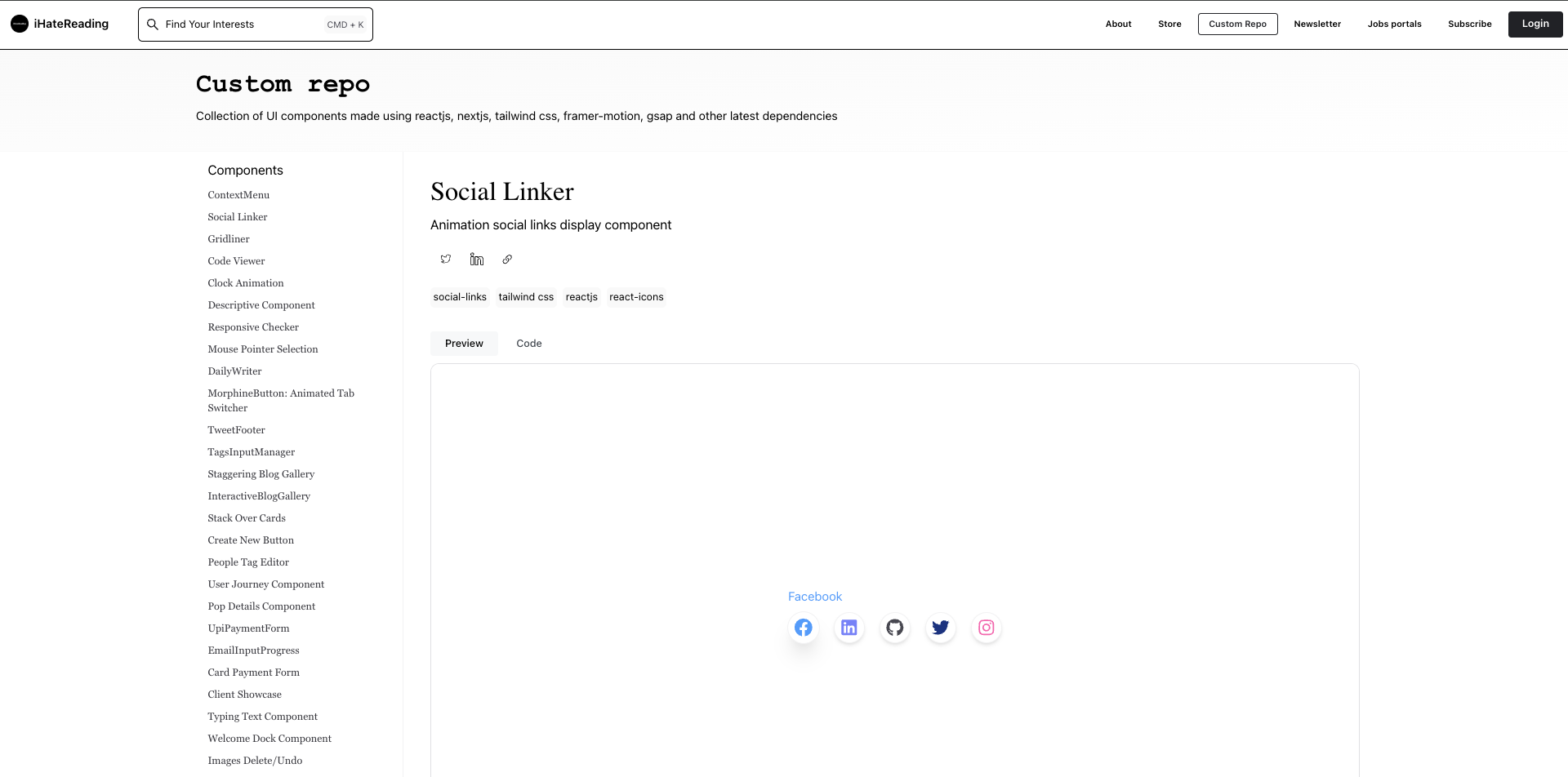1568x777 pixels.
Task: Share on Twitter icon under description
Action: [446, 260]
